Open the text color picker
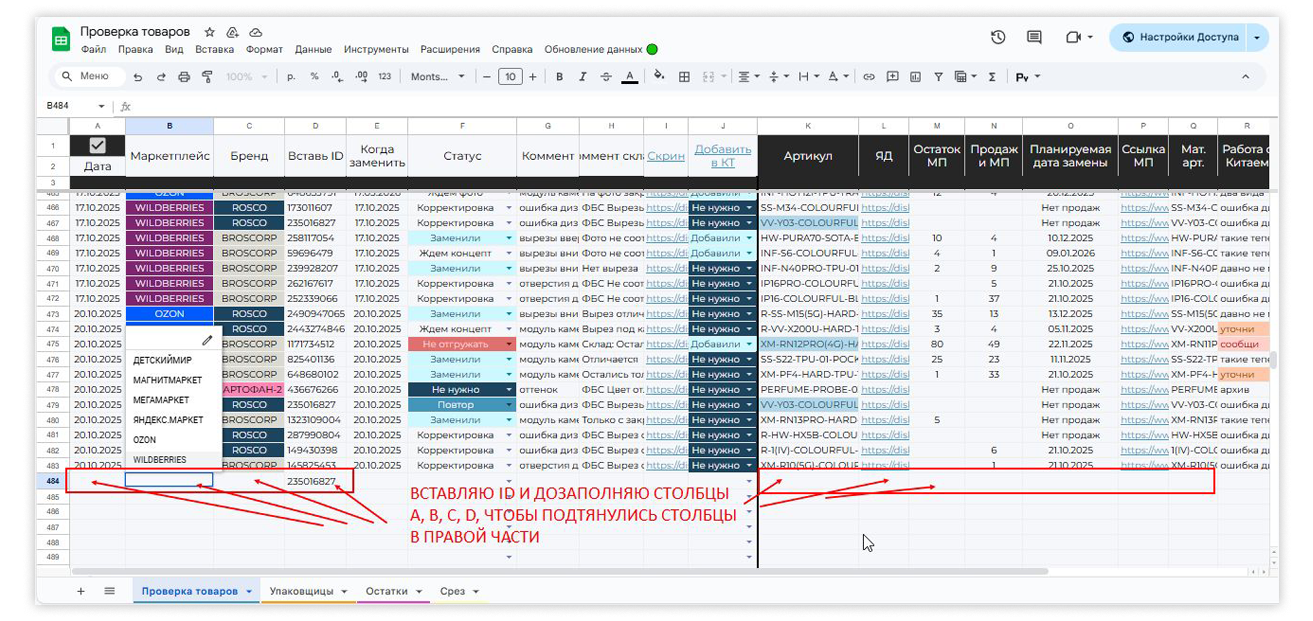Screen dimensions: 1313x621 (x=629, y=77)
